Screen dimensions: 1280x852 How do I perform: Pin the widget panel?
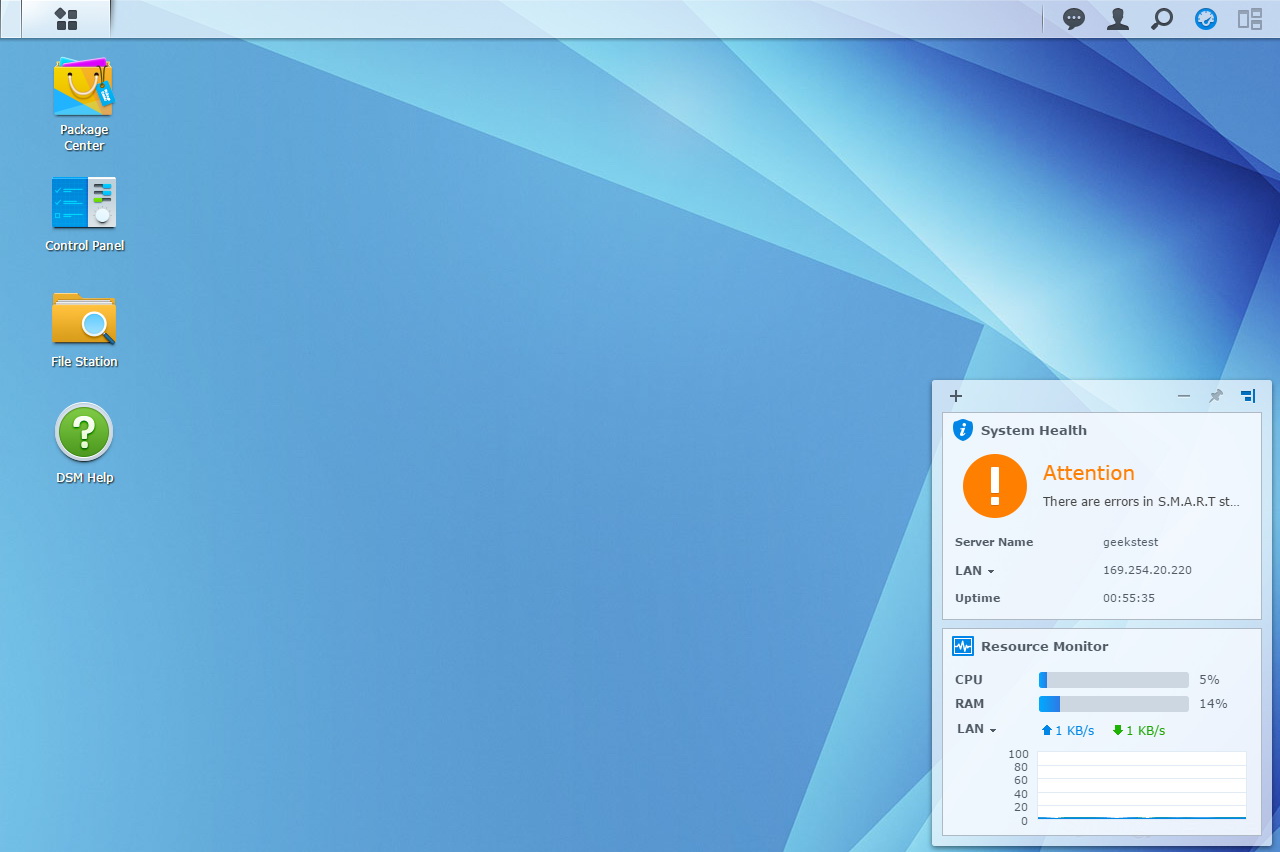click(1216, 396)
